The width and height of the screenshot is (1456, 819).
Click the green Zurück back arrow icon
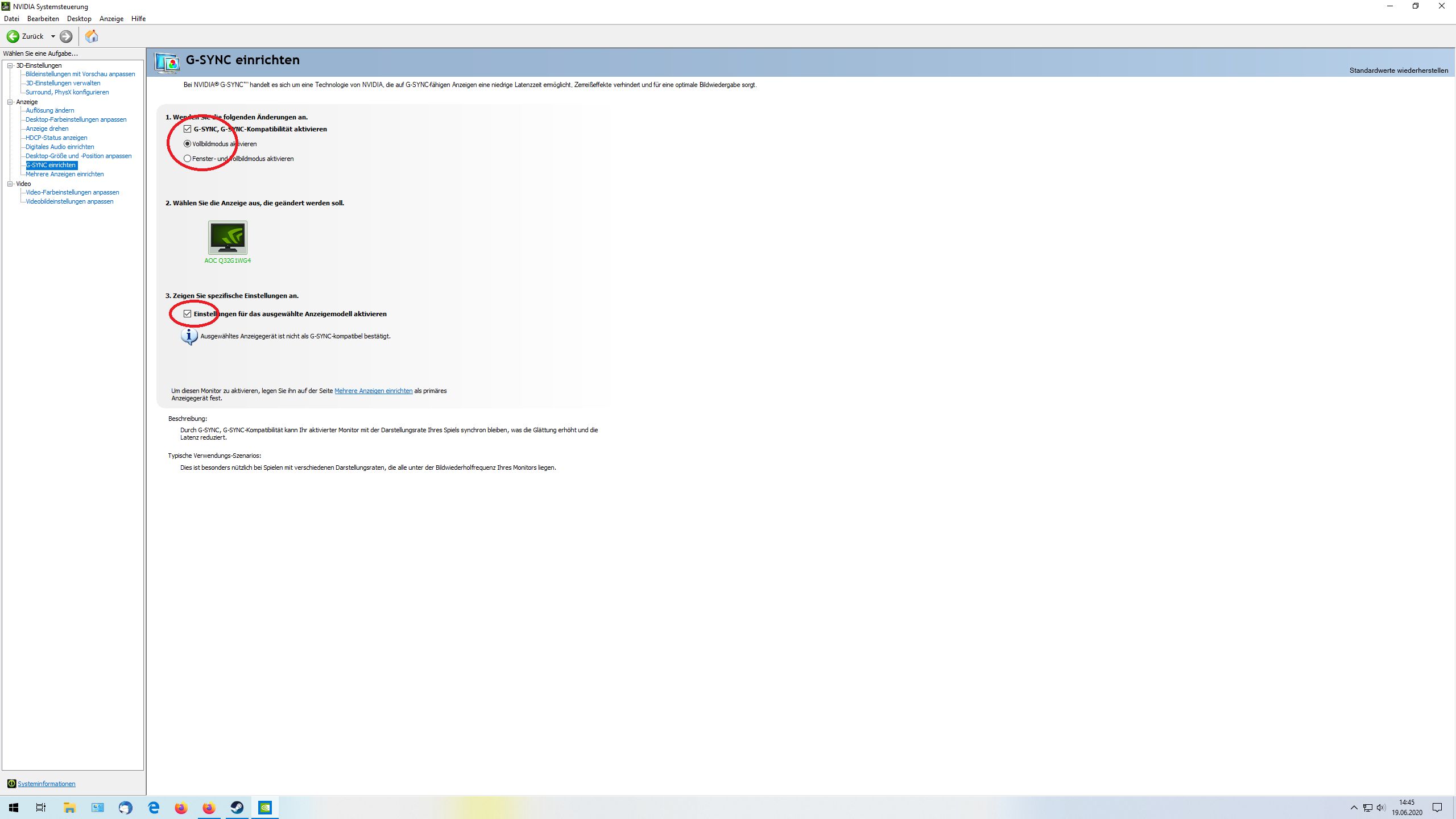13,36
